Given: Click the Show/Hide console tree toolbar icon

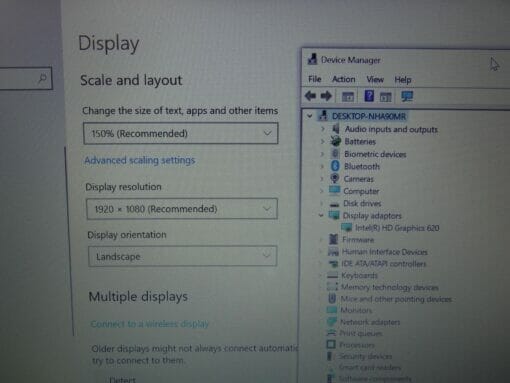Looking at the screenshot, I should click(348, 97).
